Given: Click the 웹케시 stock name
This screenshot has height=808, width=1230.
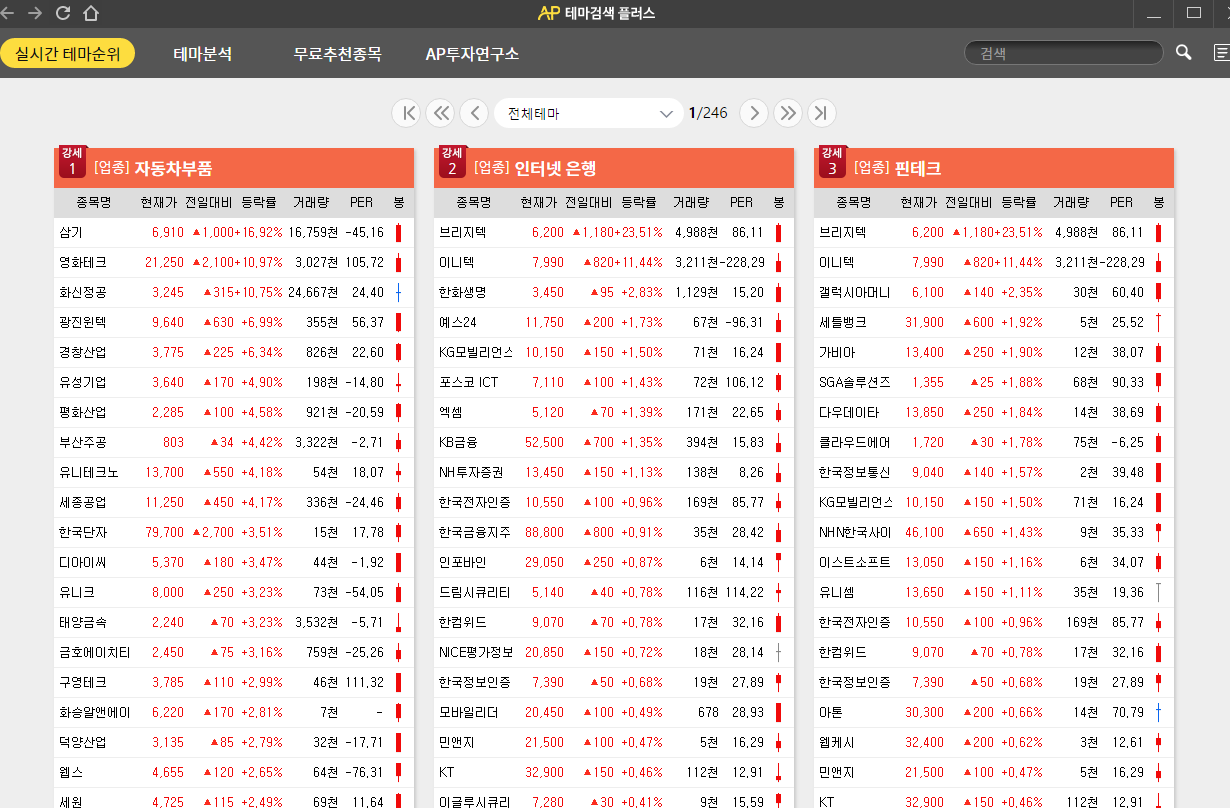Looking at the screenshot, I should click(x=836, y=743).
